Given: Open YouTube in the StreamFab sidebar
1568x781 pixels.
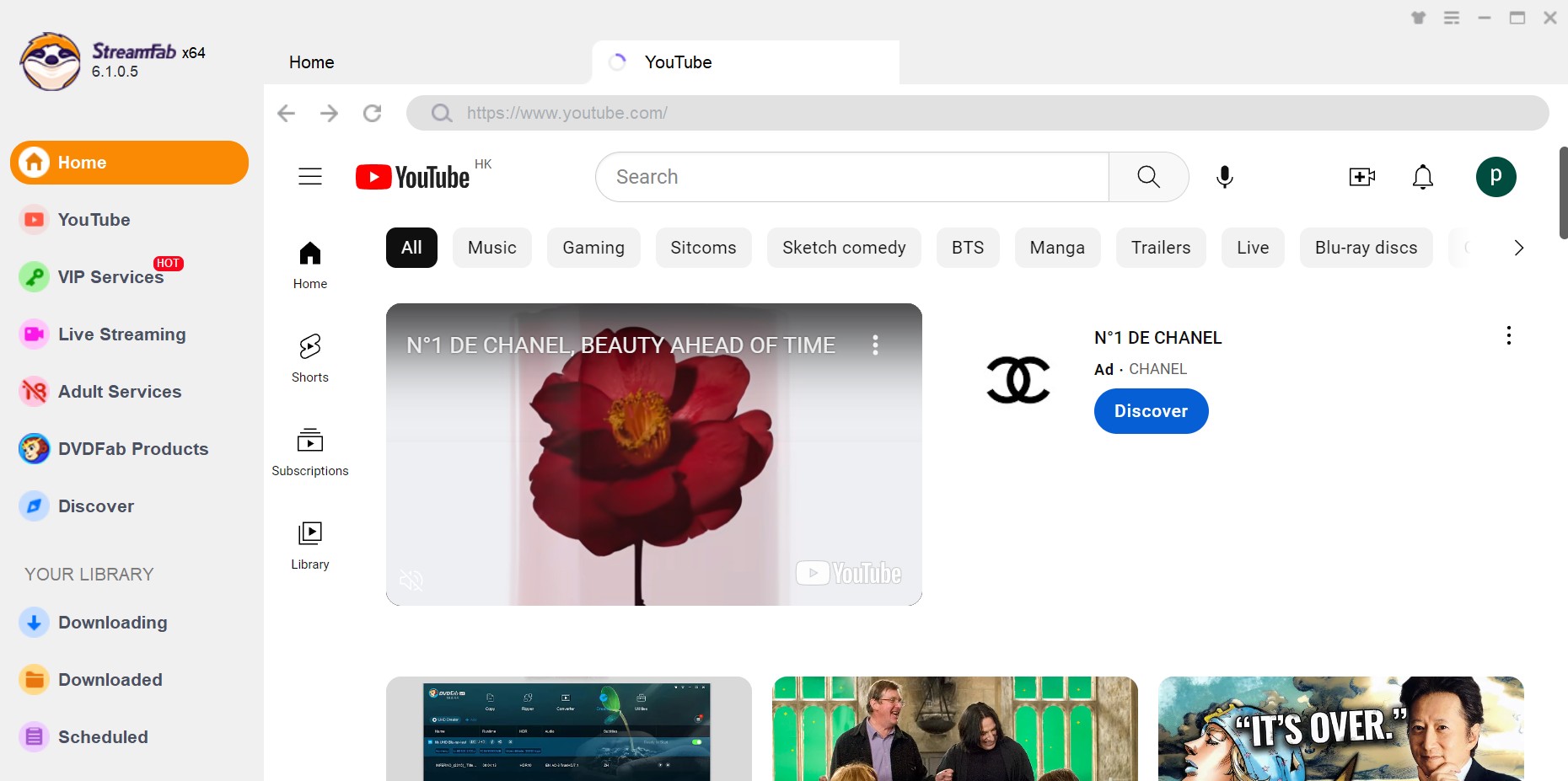Looking at the screenshot, I should point(128,220).
